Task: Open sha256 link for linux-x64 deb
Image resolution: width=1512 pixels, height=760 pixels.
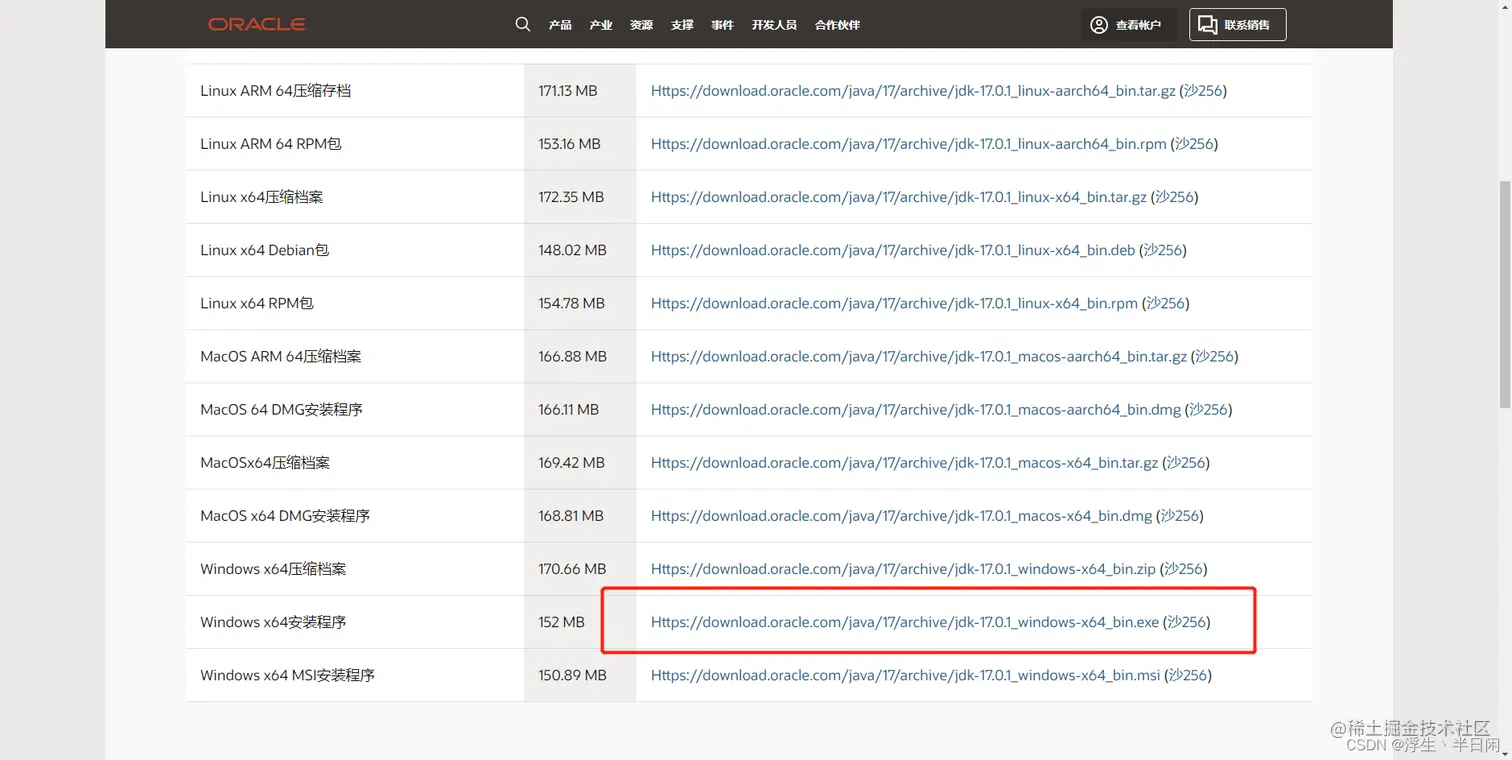Action: tap(1163, 250)
